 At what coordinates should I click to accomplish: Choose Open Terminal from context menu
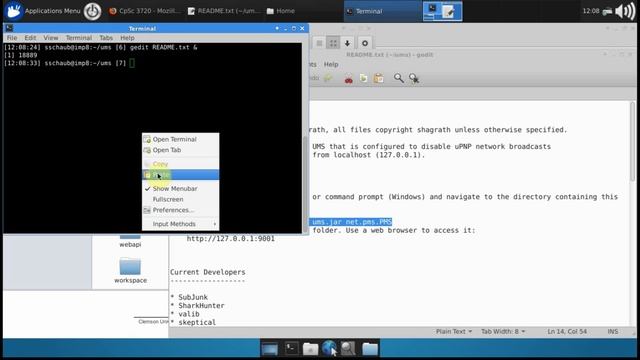pos(180,139)
